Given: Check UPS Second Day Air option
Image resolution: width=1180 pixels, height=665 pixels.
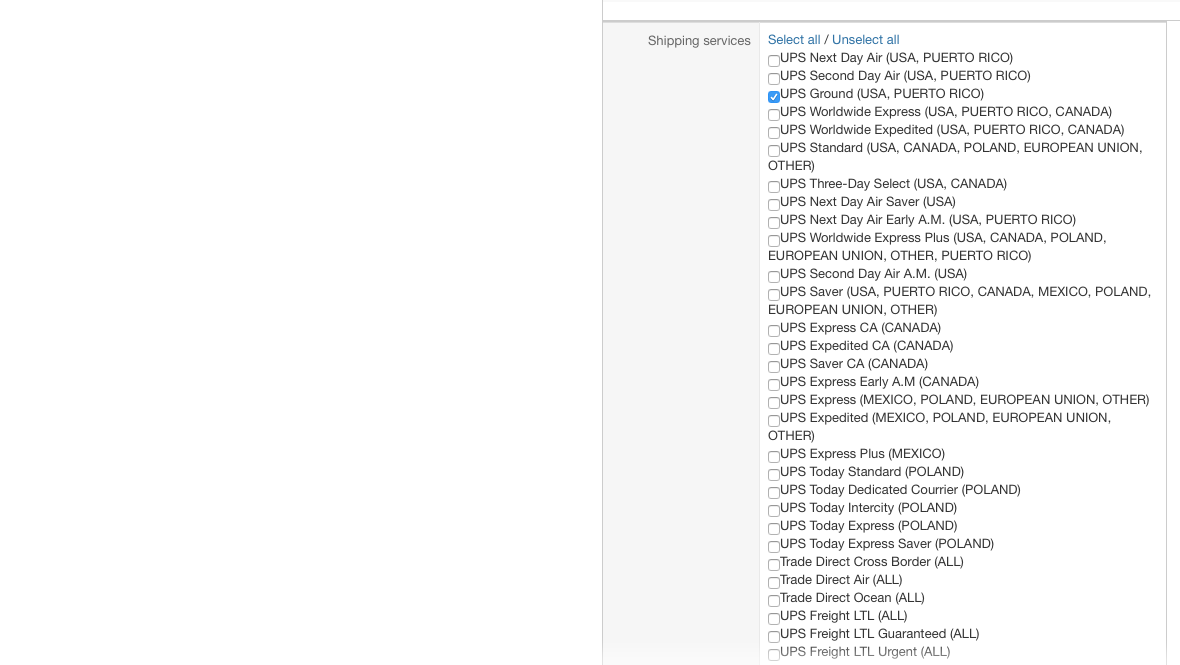Looking at the screenshot, I should [774, 79].
